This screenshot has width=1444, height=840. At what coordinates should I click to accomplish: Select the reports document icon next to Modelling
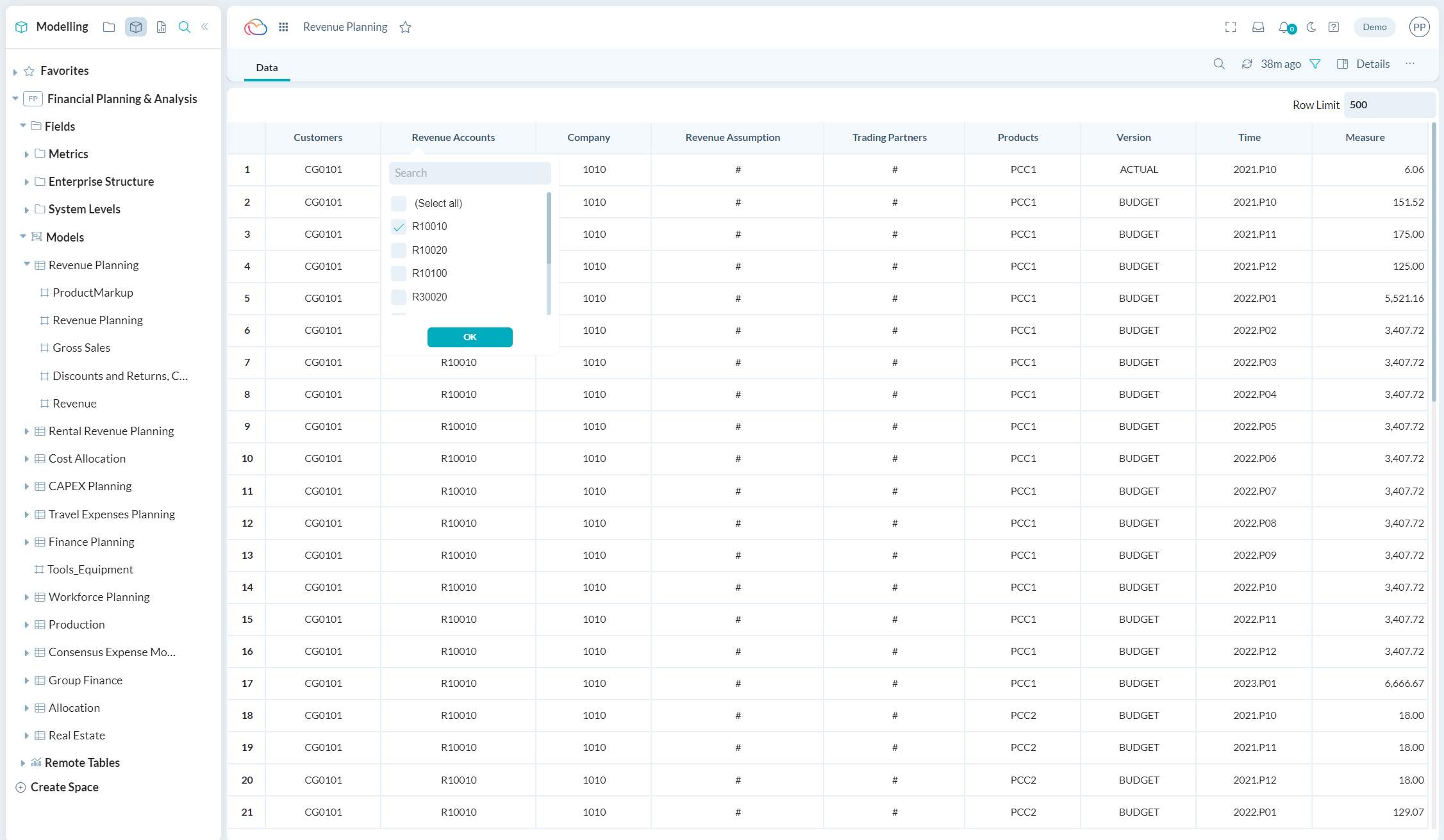click(161, 27)
